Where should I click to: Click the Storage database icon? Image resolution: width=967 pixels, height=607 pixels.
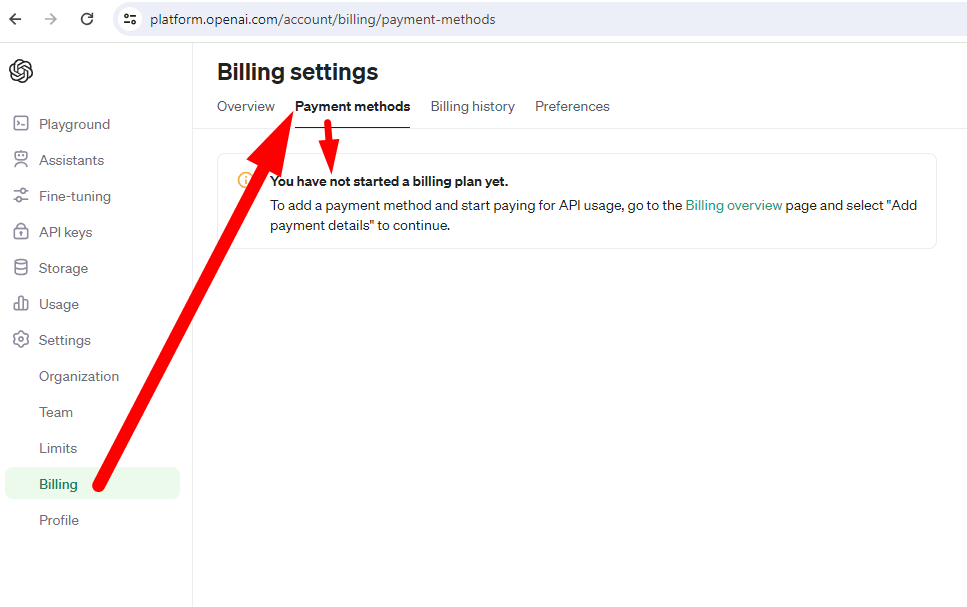point(21,267)
